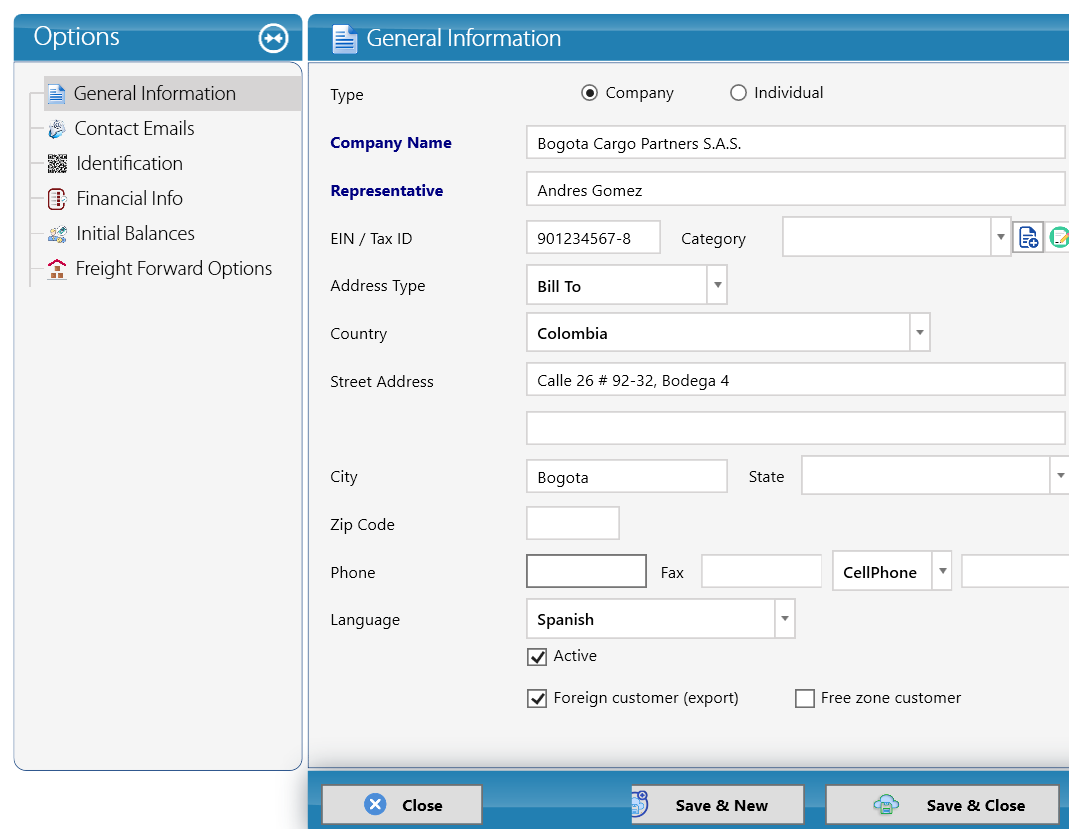Open the Language dropdown
The height and width of the screenshot is (829, 1069).
[785, 618]
